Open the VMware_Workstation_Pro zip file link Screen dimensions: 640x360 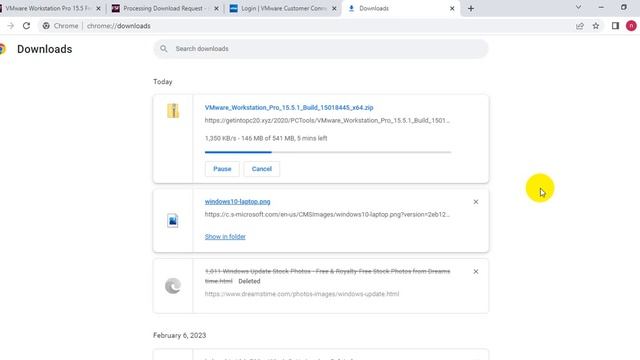[289, 107]
